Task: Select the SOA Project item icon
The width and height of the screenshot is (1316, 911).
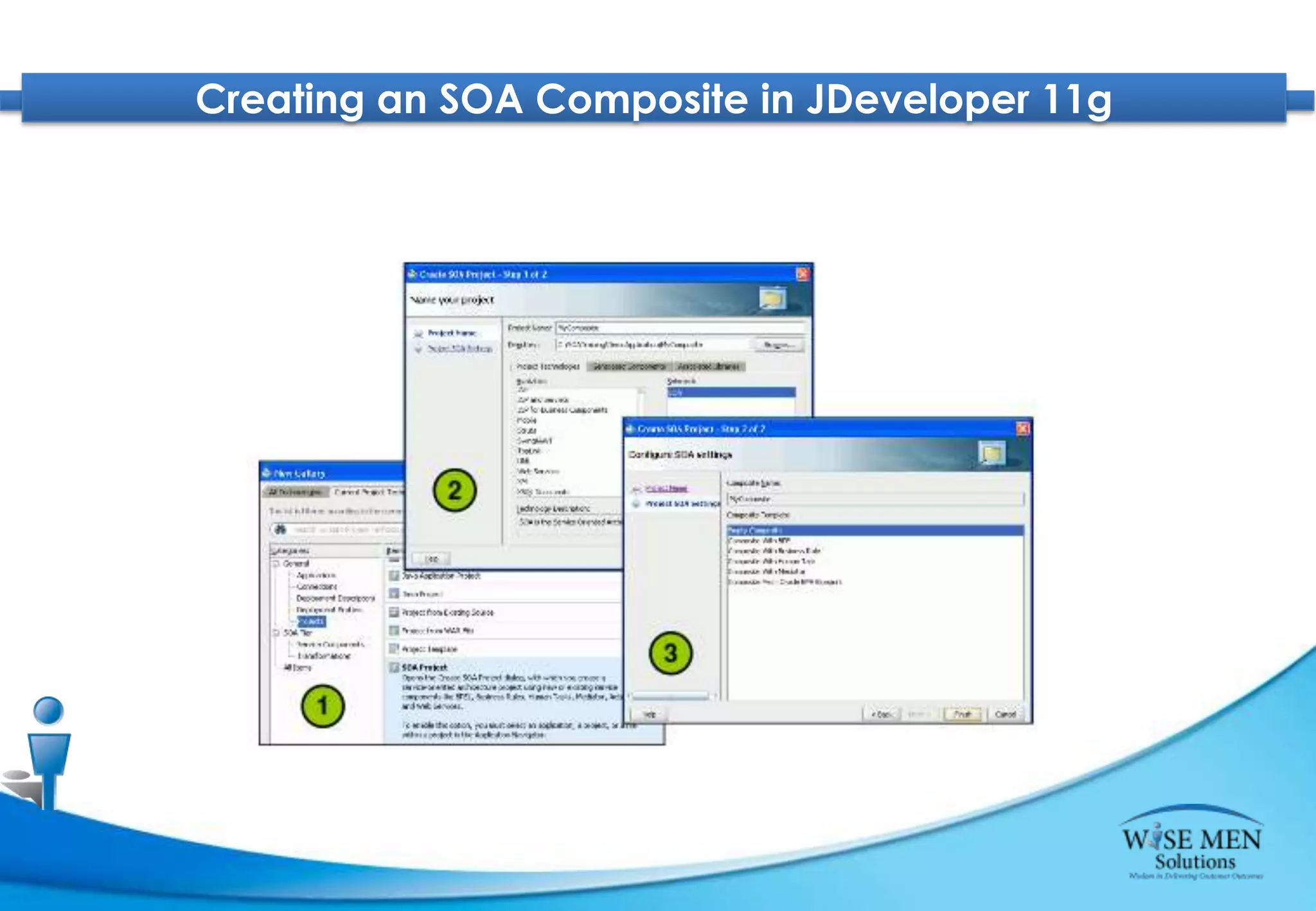Action: click(x=394, y=668)
